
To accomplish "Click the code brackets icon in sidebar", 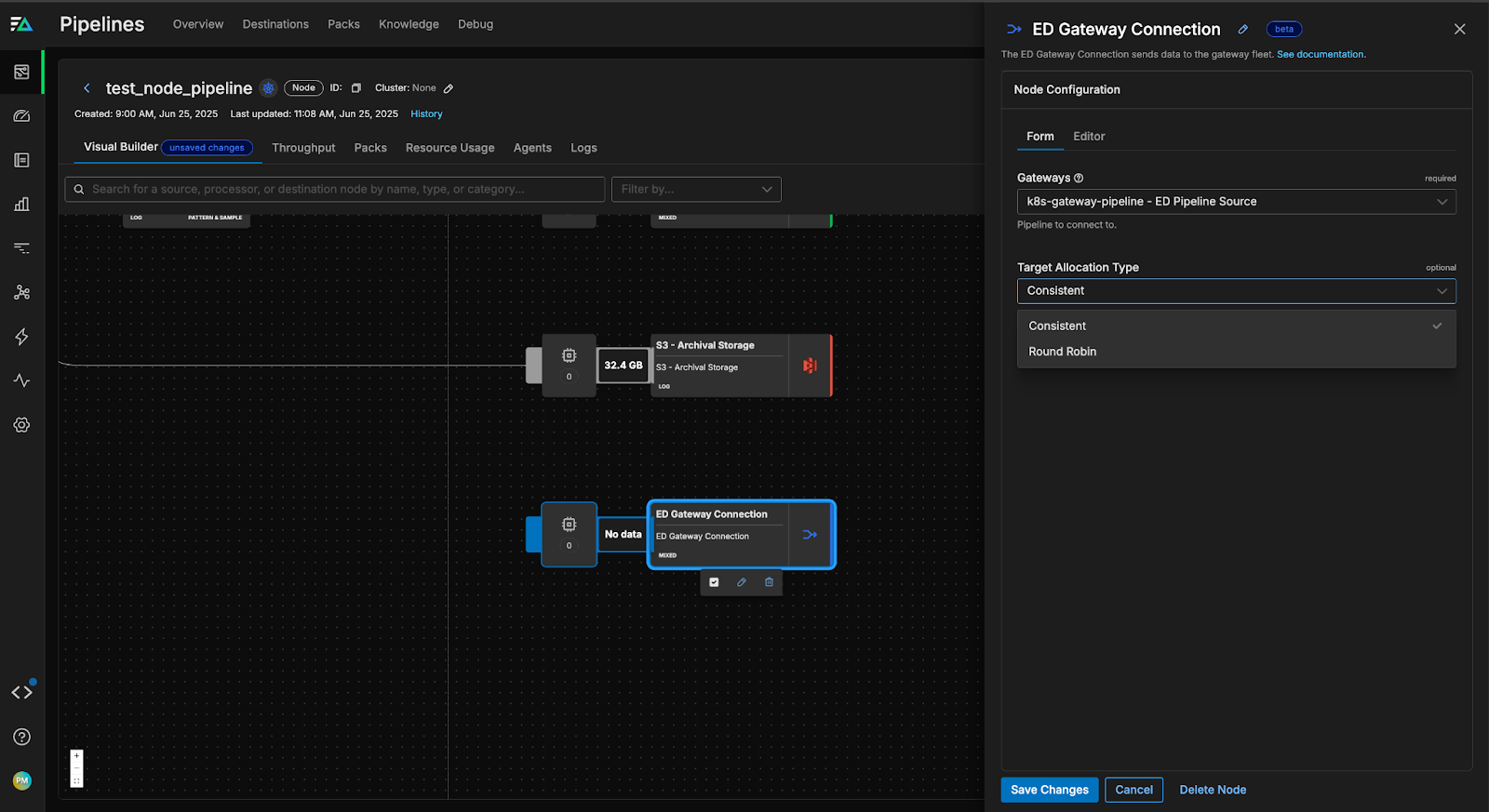I will [x=22, y=692].
